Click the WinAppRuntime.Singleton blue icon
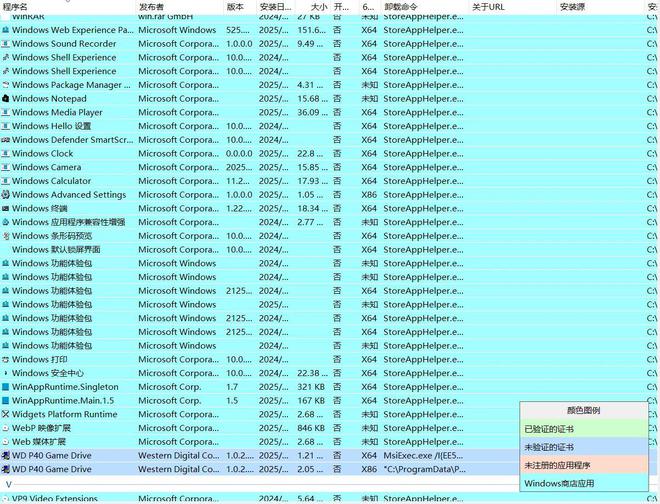The height and width of the screenshot is (504, 660). pos(5,387)
